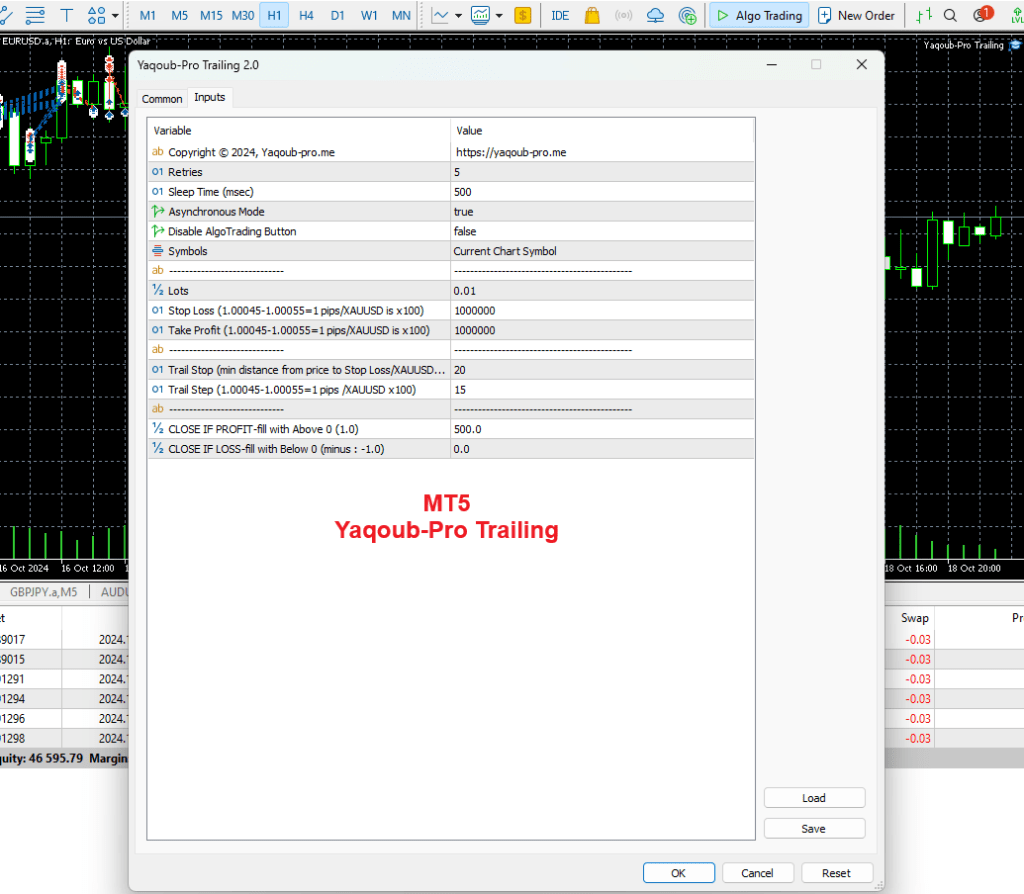Select the H4 timeframe
The width and height of the screenshot is (1024, 894).
[306, 16]
